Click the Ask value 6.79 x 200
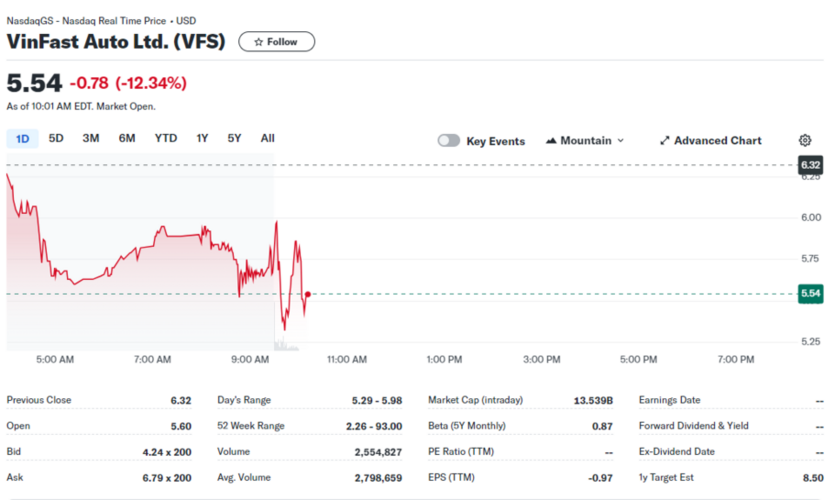The width and height of the screenshot is (835, 500). point(167,478)
